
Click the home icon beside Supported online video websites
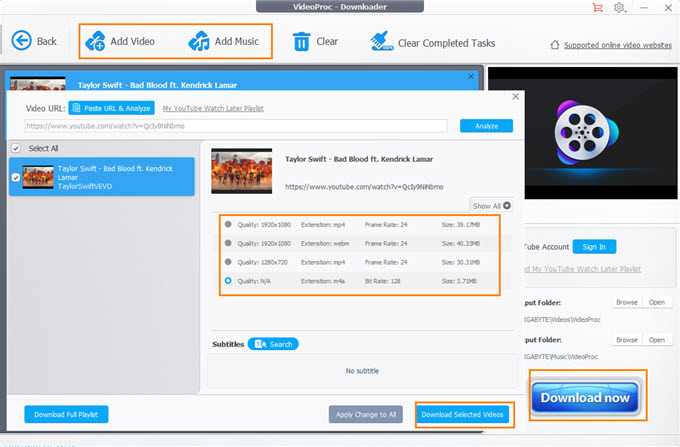555,45
